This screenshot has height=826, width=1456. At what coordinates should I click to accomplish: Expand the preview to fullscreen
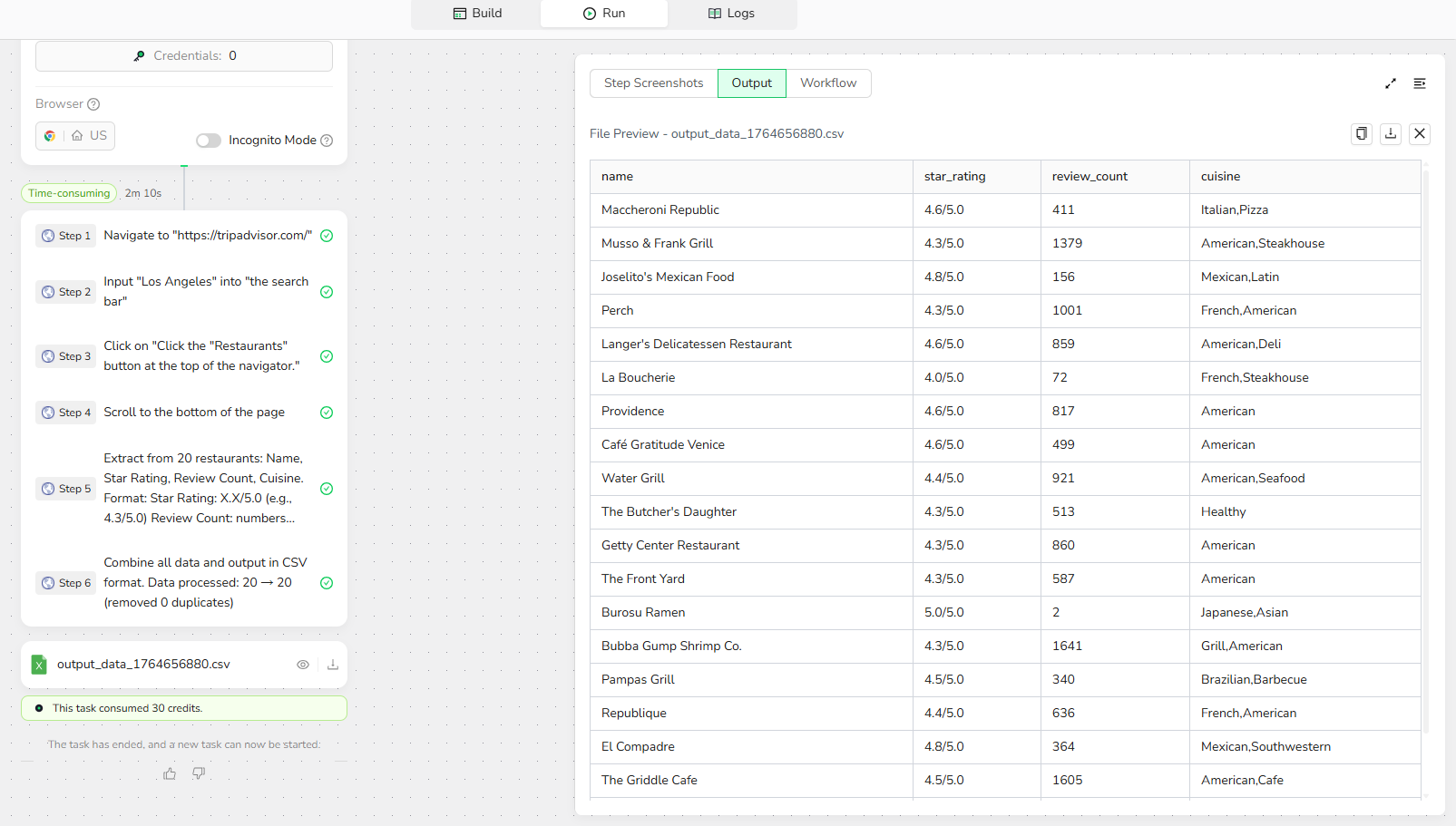coord(1390,83)
